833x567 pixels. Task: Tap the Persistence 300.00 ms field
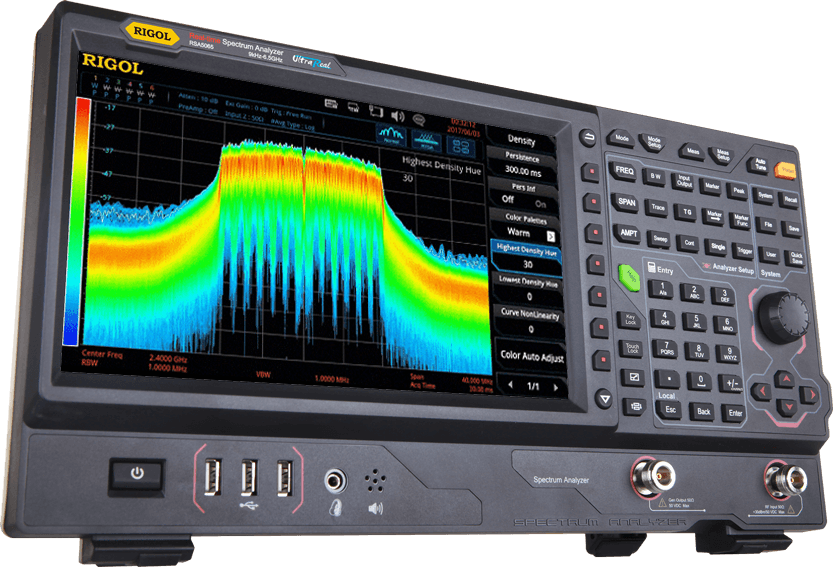click(523, 166)
